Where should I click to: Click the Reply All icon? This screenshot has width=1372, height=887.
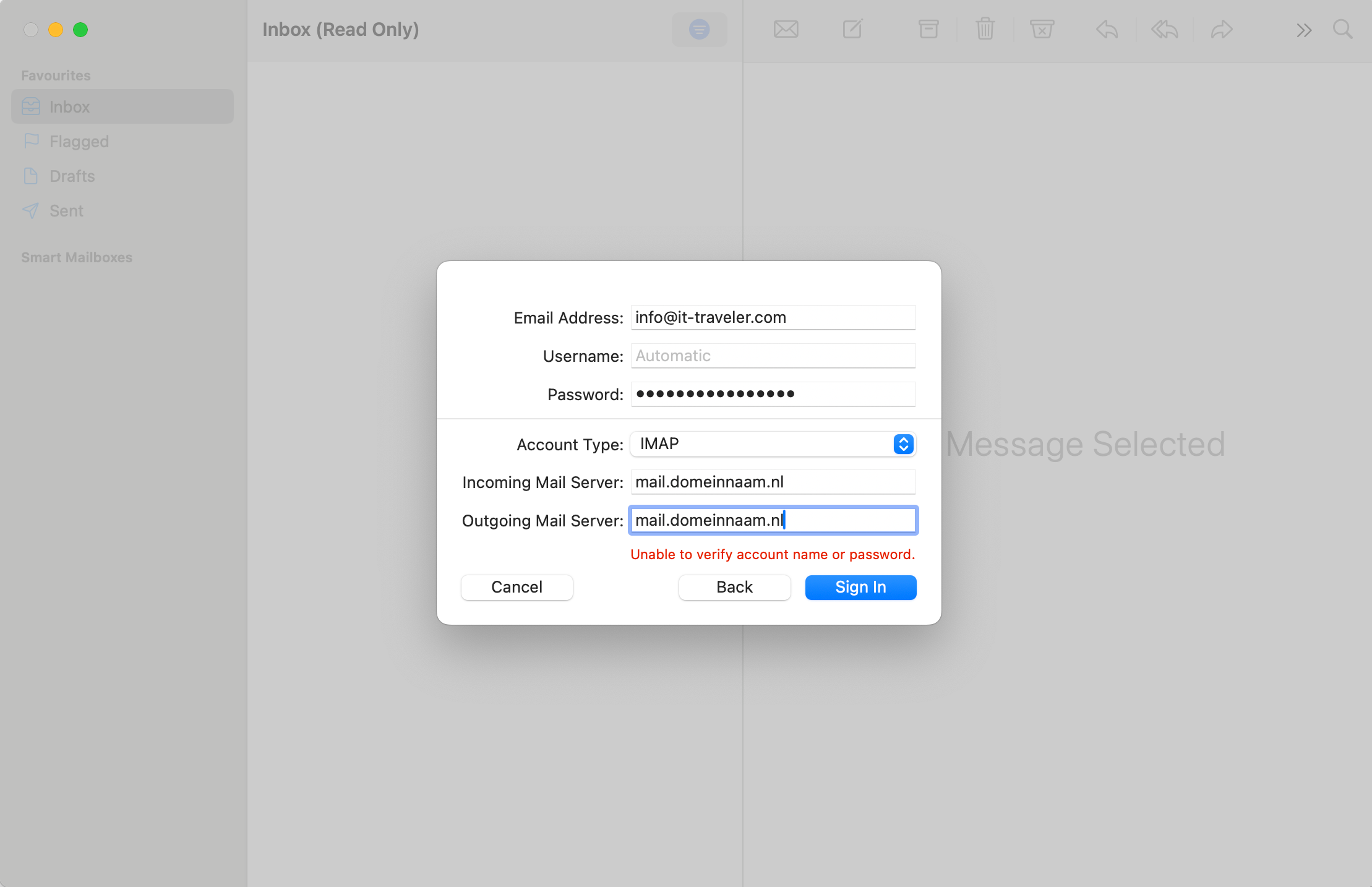pyautogui.click(x=1164, y=29)
